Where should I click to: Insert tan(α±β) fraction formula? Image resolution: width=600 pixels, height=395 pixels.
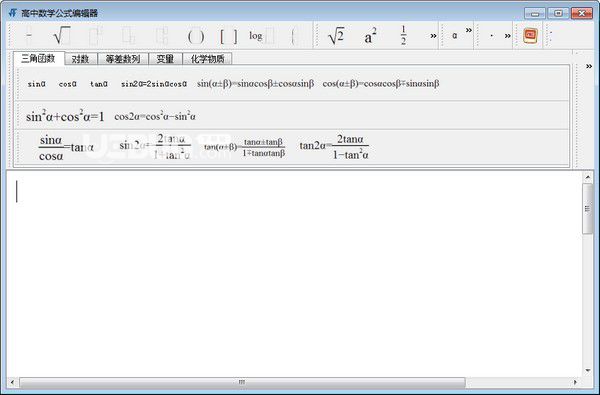pyautogui.click(x=245, y=147)
